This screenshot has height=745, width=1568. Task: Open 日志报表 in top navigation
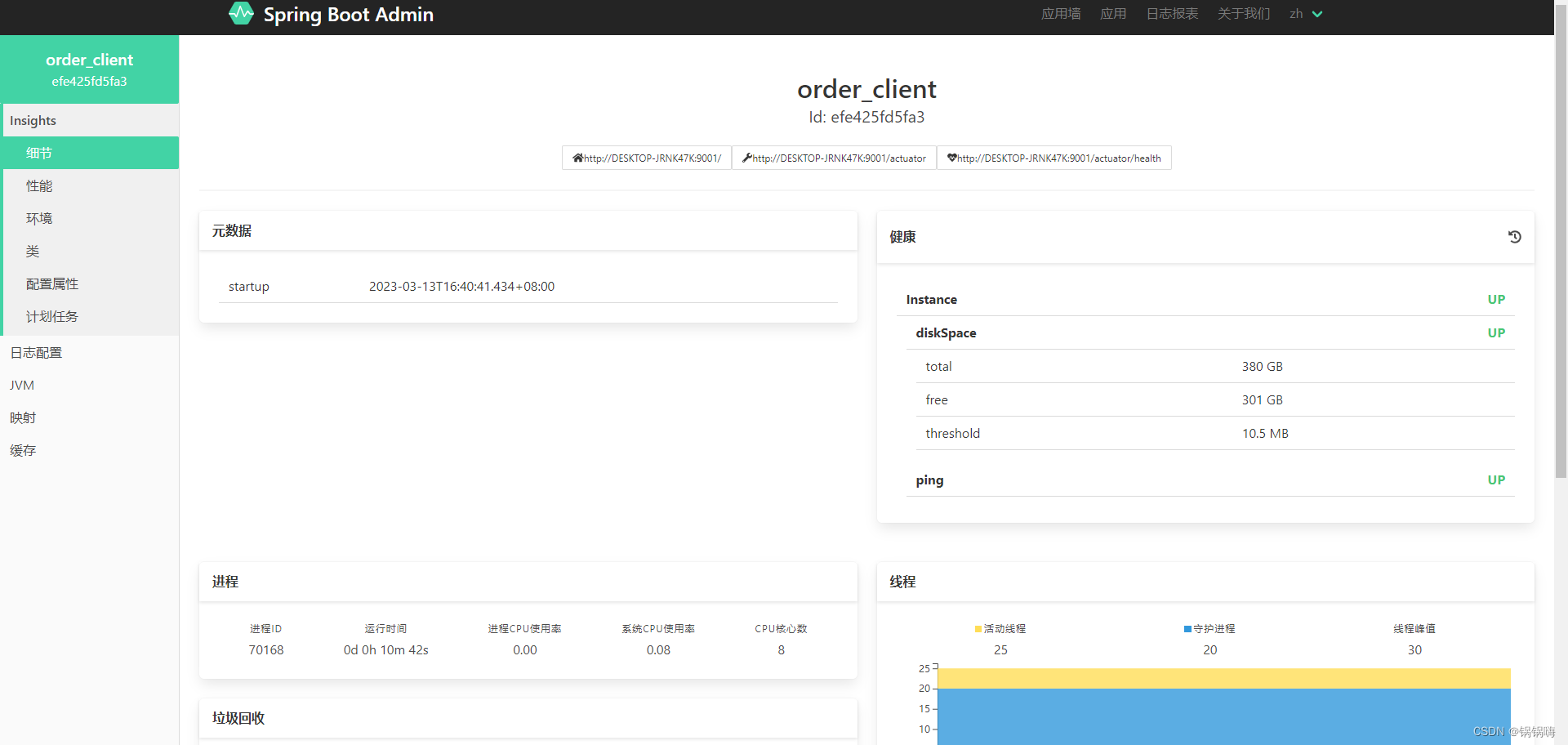(1172, 14)
